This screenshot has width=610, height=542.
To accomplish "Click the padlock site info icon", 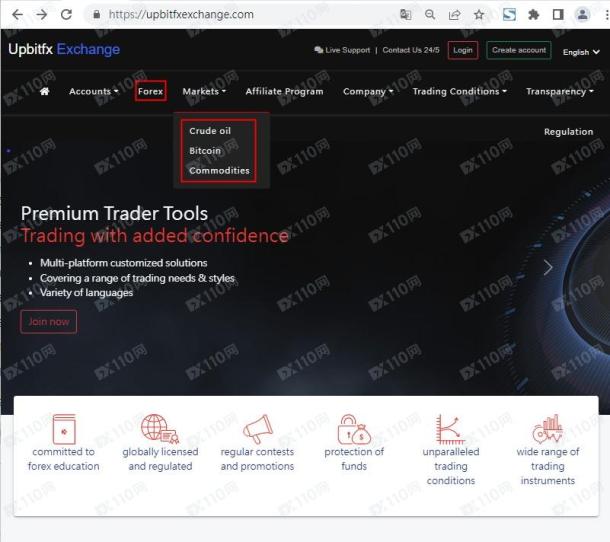I will tap(96, 15).
